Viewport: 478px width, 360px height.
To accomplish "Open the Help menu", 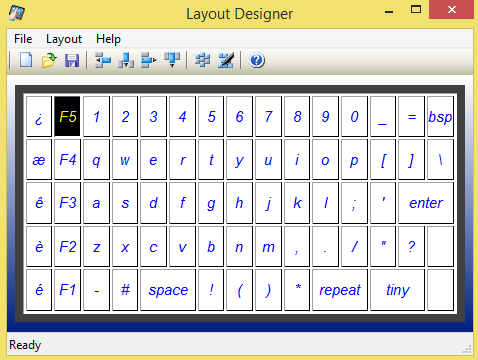I will pos(108,39).
